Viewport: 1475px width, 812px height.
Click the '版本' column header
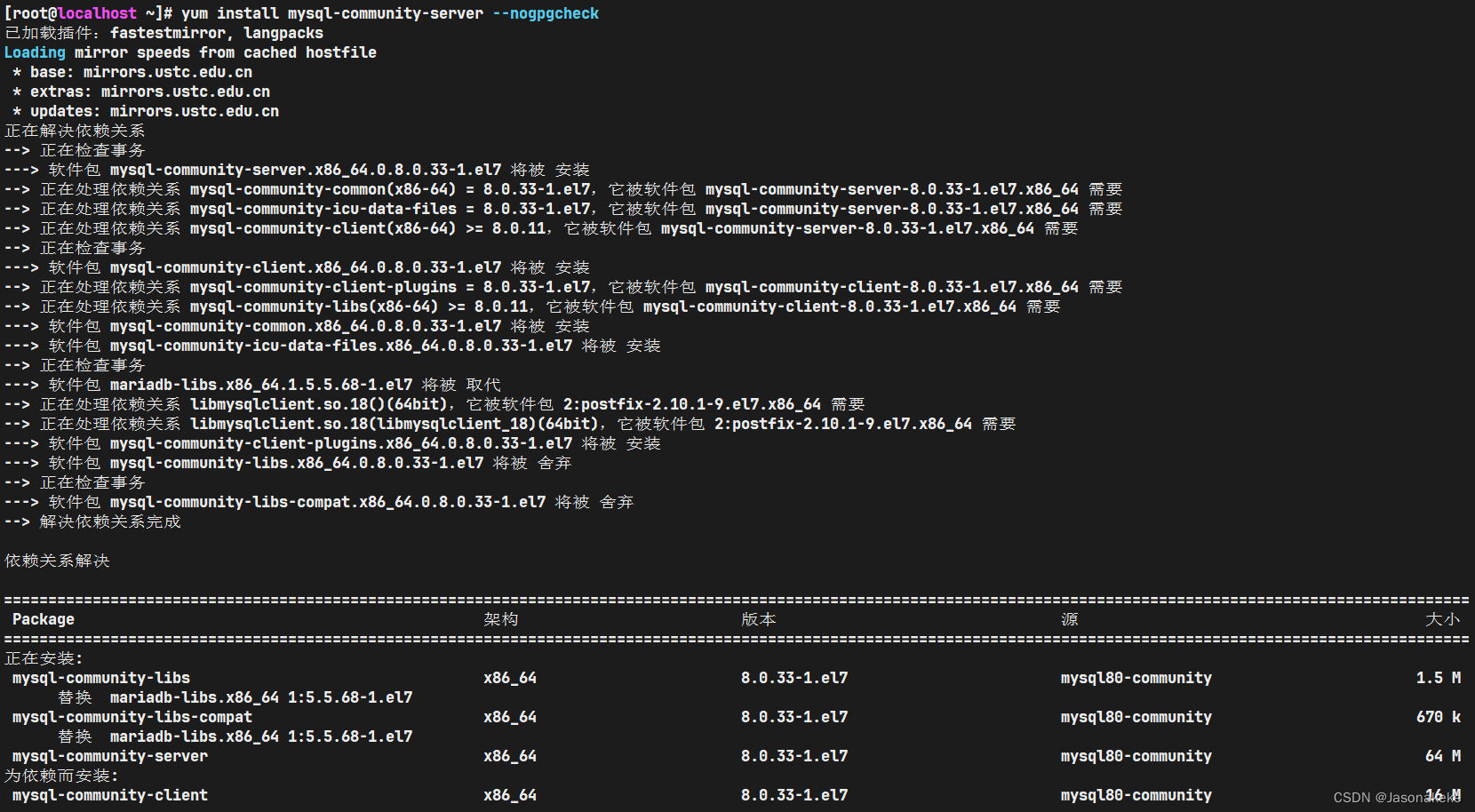pyautogui.click(x=759, y=619)
